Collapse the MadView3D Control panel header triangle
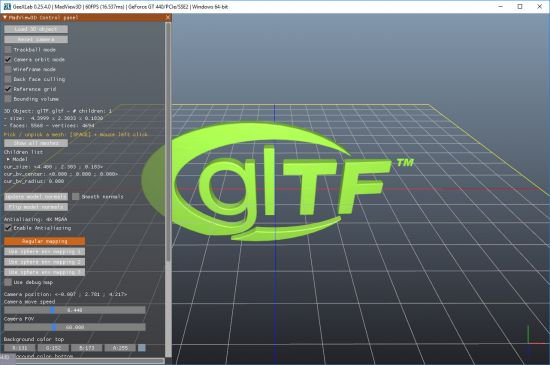The image size is (550, 365). point(5,17)
